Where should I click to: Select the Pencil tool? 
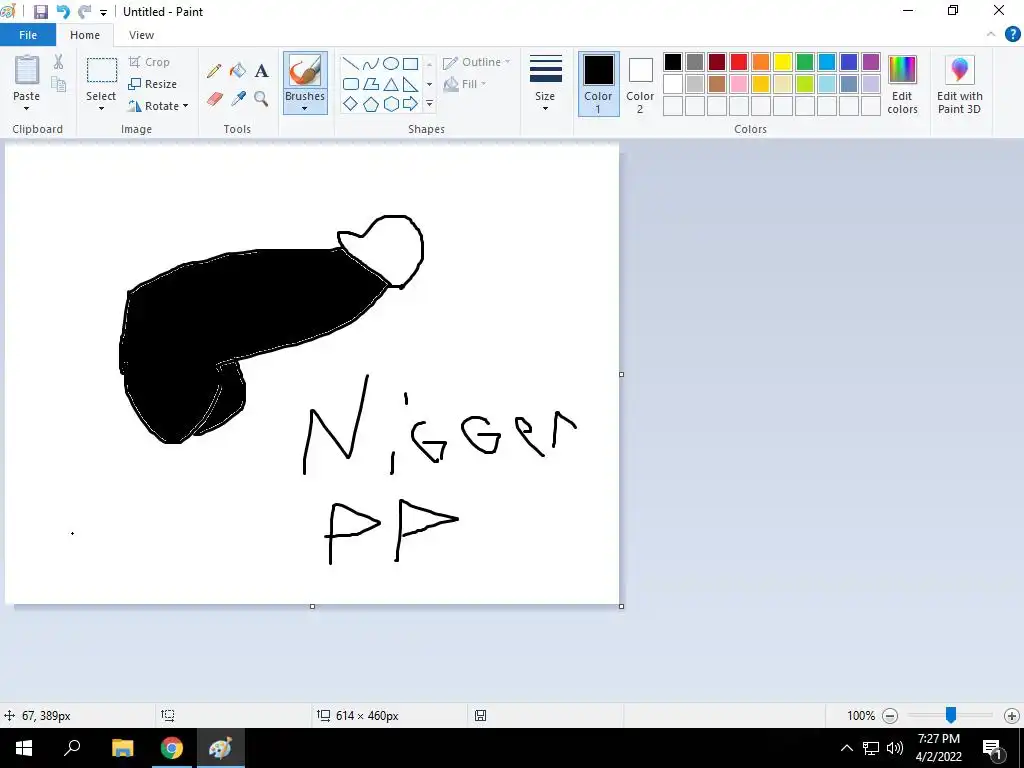coord(214,70)
